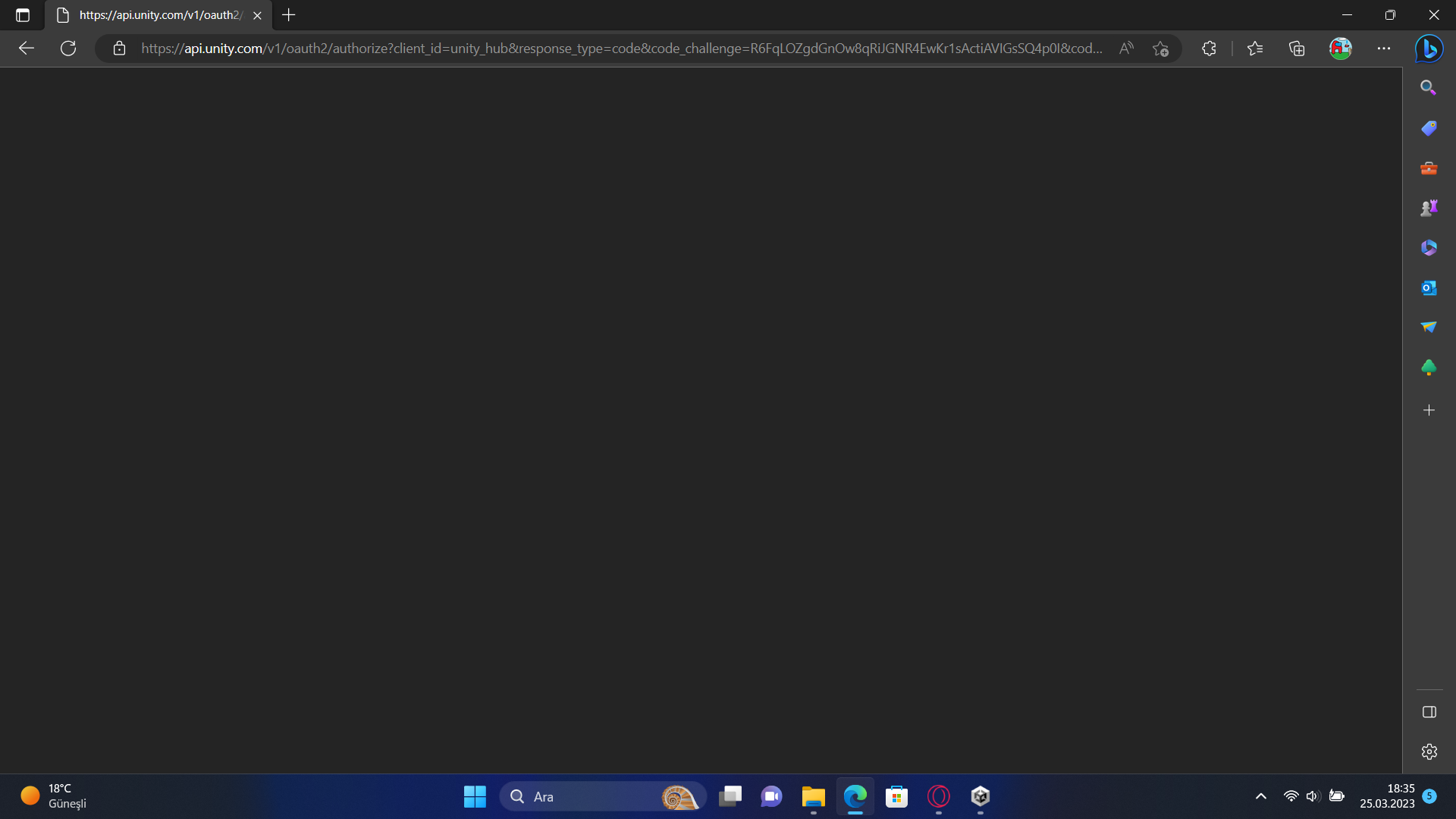Reload the page with Refresh icon
Image resolution: width=1456 pixels, height=819 pixels.
[68, 49]
